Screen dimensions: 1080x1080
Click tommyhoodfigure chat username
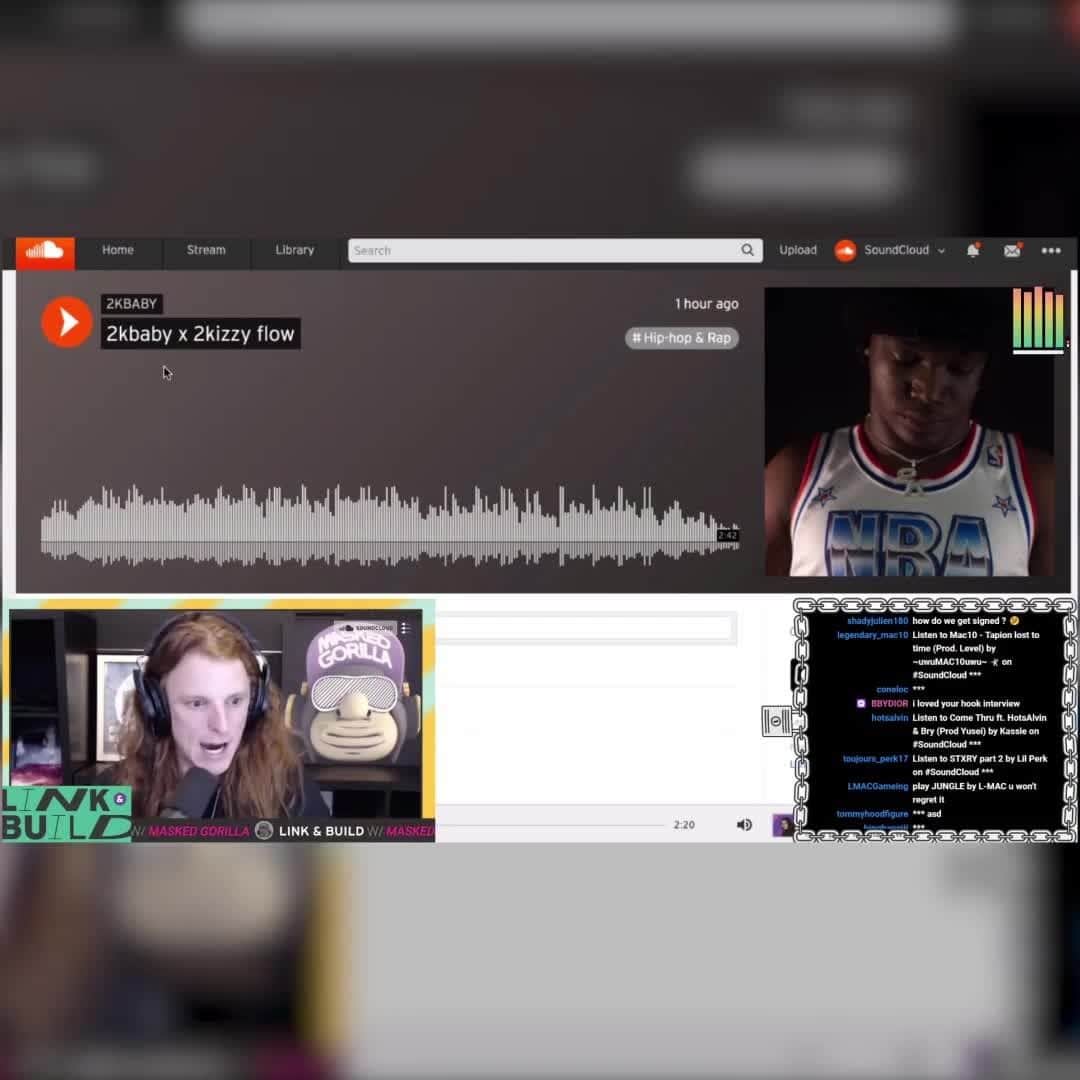pyautogui.click(x=872, y=813)
